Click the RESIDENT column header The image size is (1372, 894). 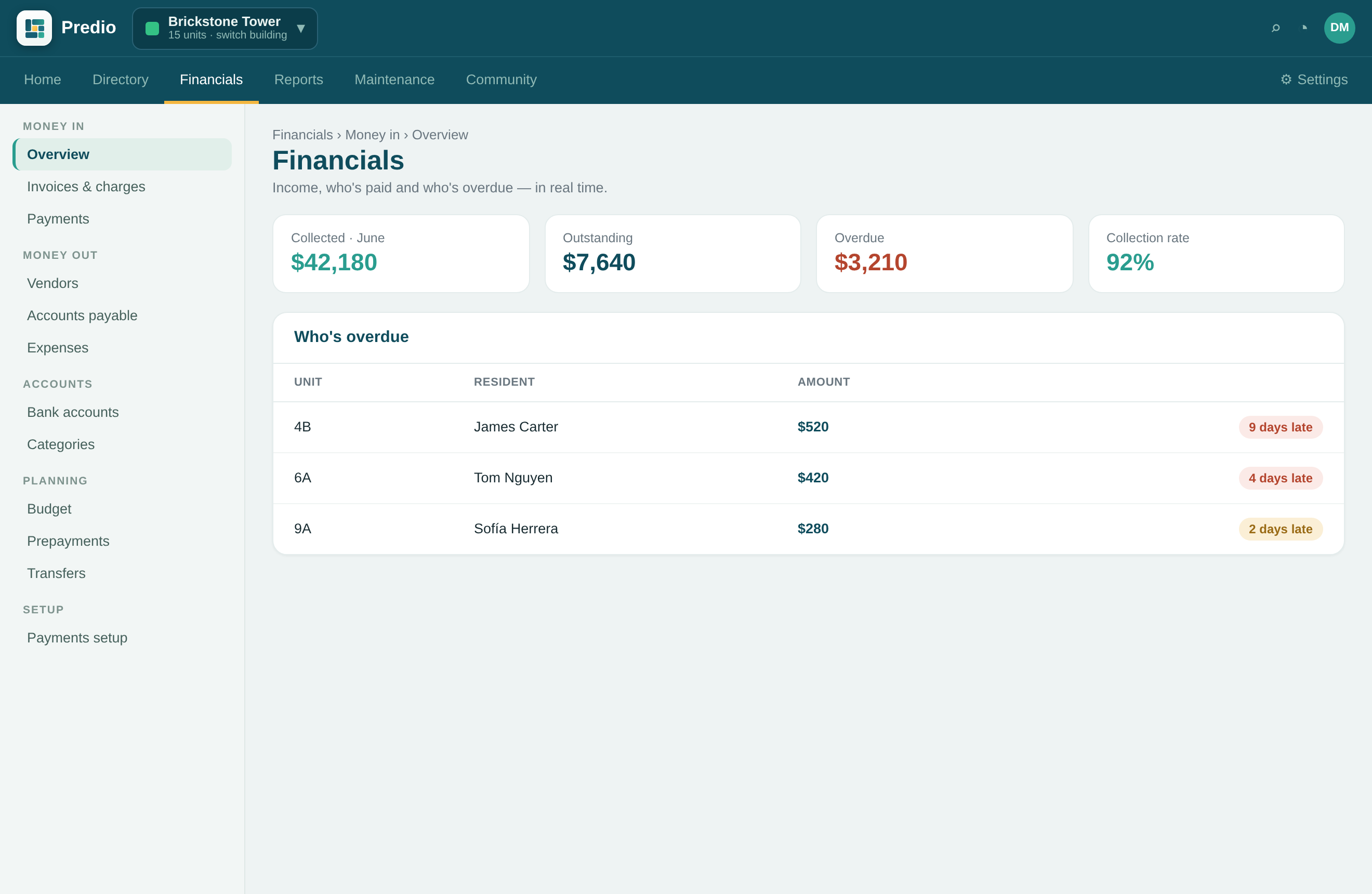coord(505,382)
